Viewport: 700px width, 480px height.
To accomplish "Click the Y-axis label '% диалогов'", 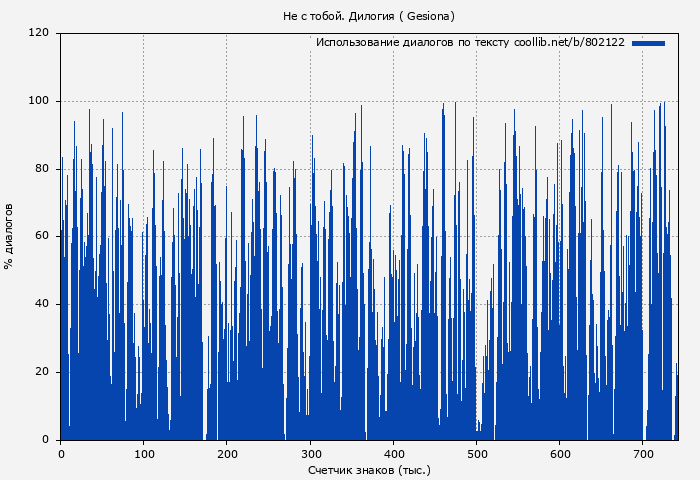I will click(9, 236).
